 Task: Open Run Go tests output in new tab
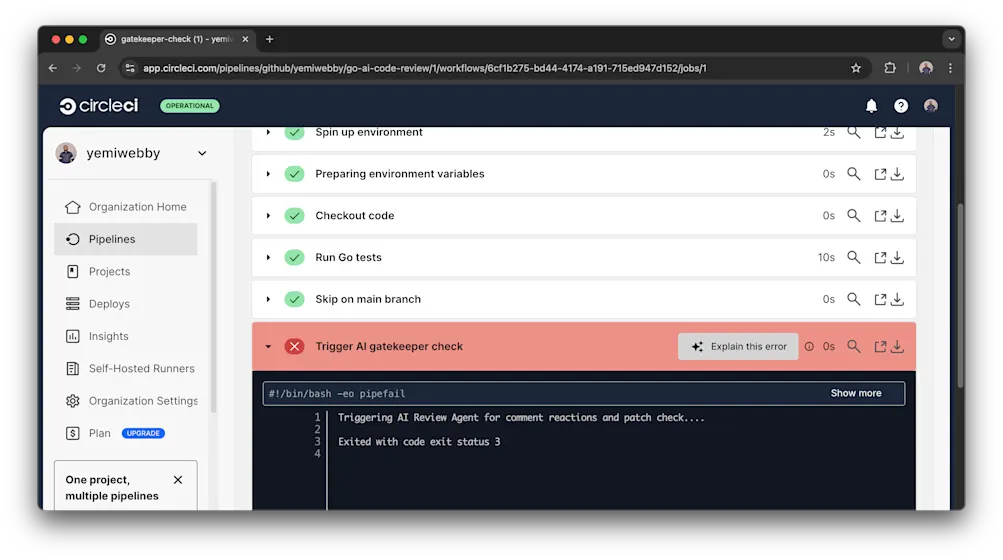click(880, 257)
